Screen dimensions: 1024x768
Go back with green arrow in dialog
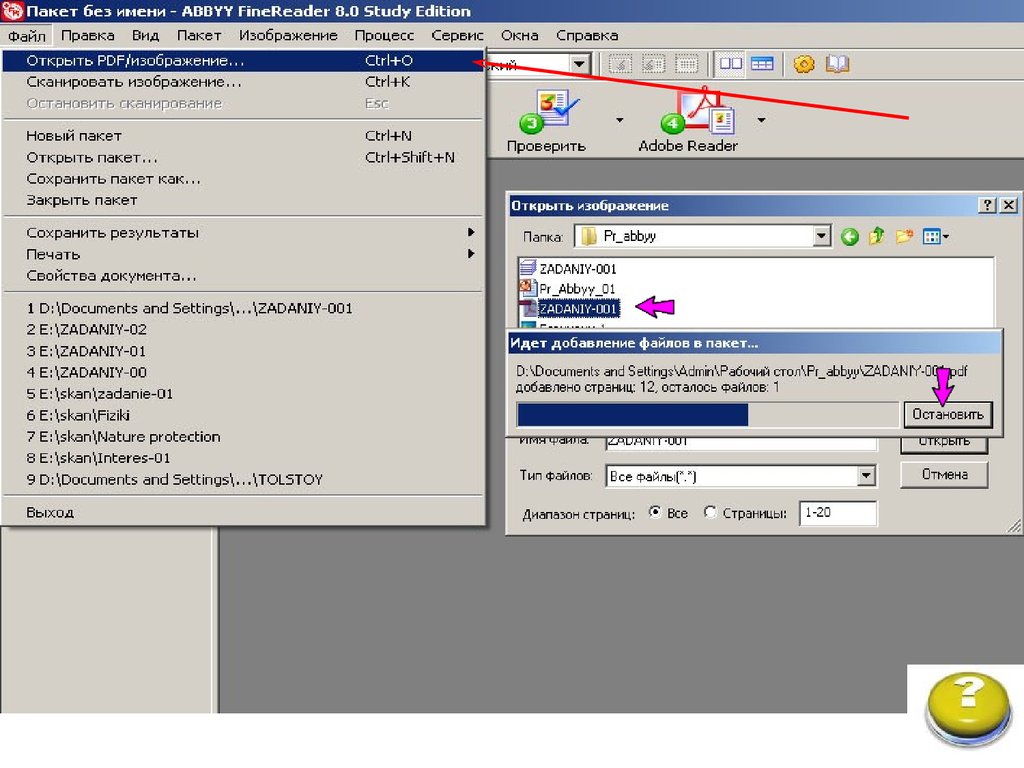pos(850,236)
